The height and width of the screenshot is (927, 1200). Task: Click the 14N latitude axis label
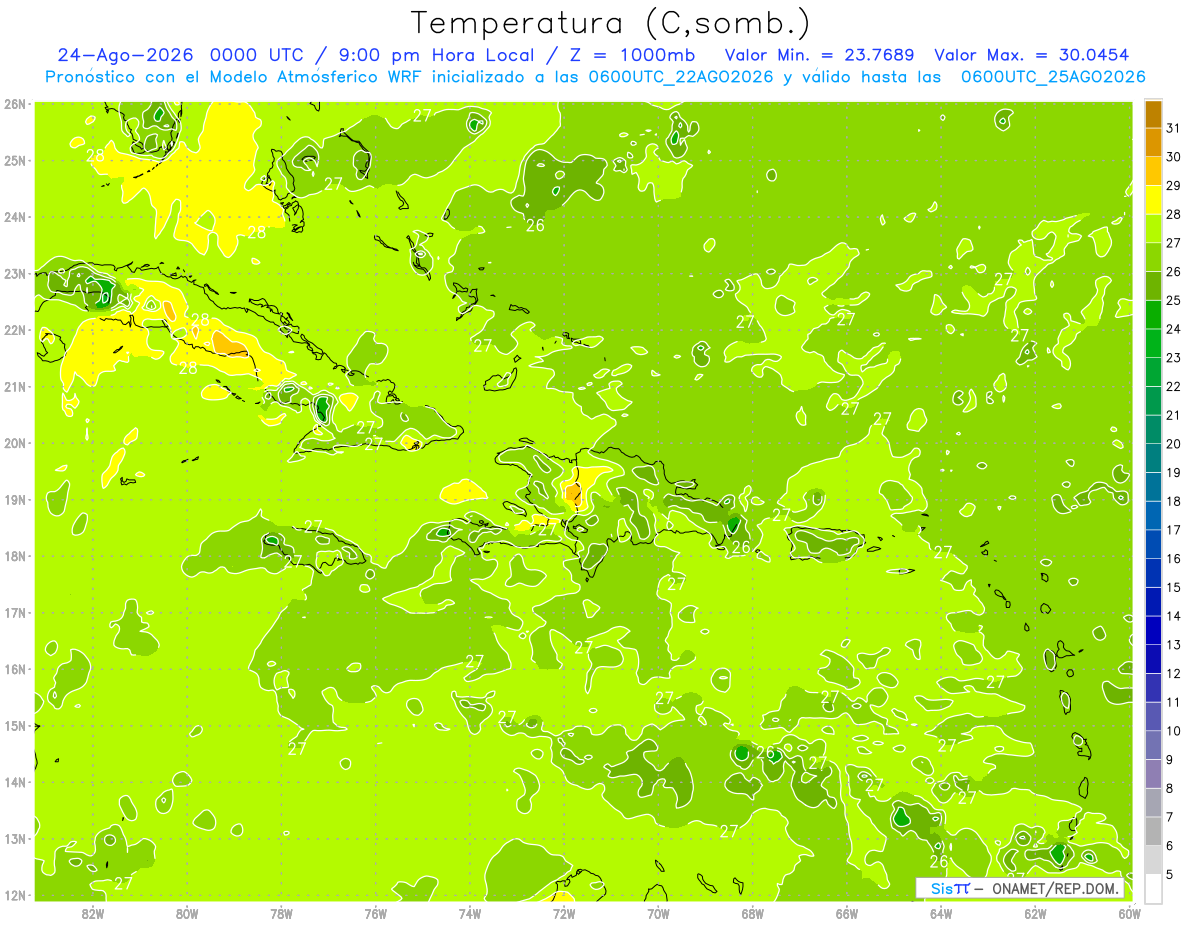click(x=15, y=782)
